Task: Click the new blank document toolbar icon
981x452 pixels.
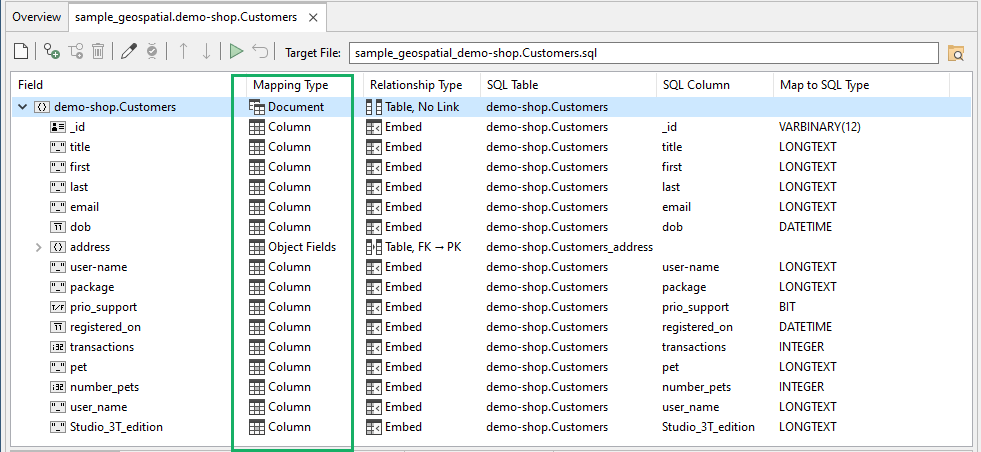Action: [x=21, y=52]
